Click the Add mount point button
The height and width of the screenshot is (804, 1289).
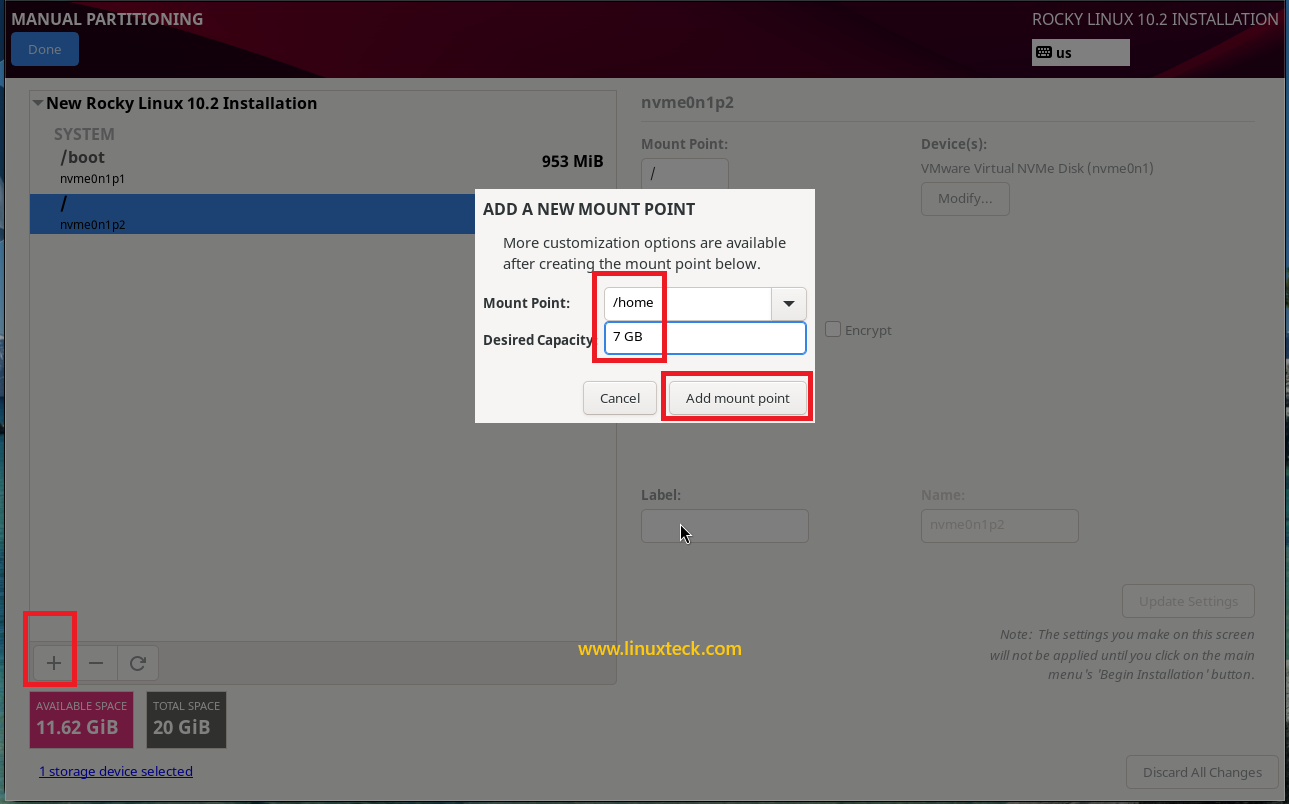coord(738,398)
